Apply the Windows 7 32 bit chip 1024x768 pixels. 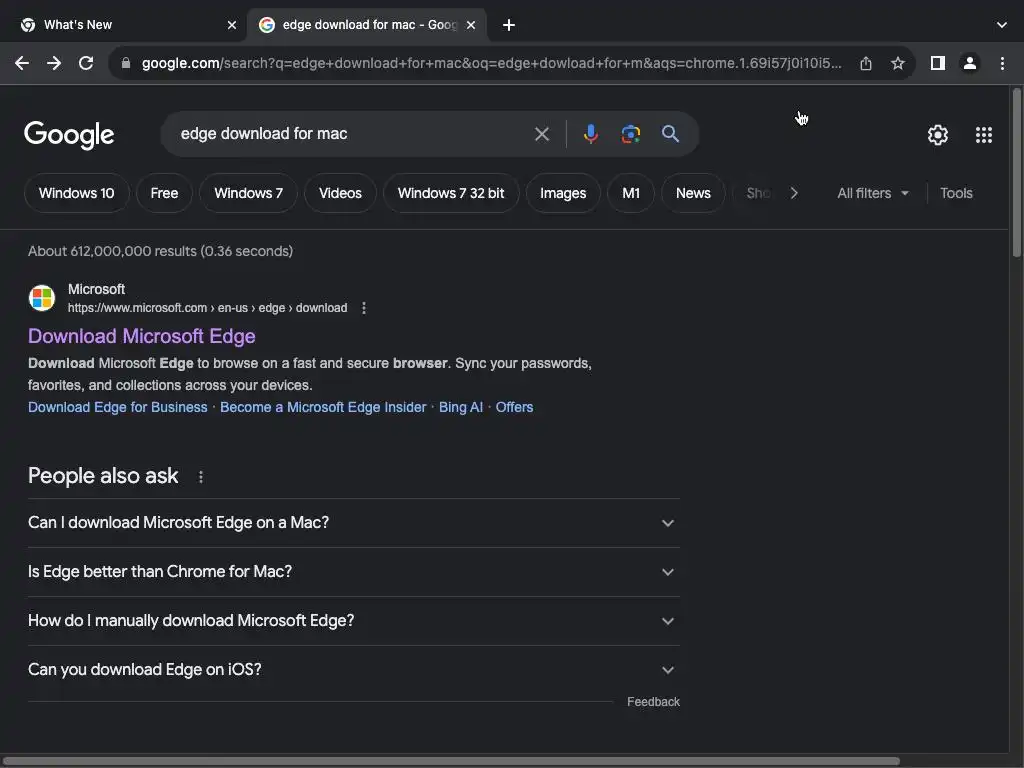click(x=451, y=193)
